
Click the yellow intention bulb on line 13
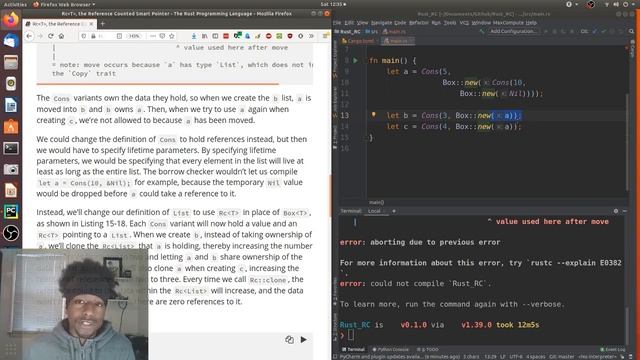tap(373, 115)
